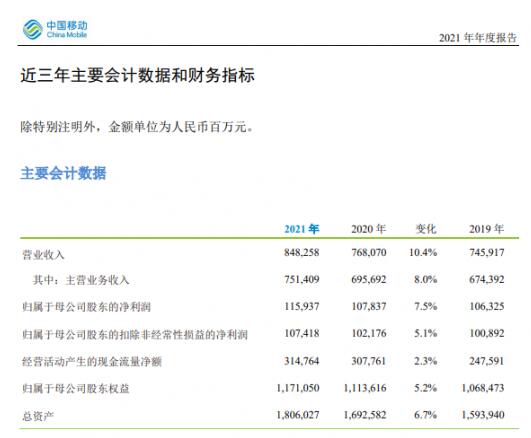This screenshot has height=438, width=531.
Task: Click the 变化 column header
Action: coord(426,229)
